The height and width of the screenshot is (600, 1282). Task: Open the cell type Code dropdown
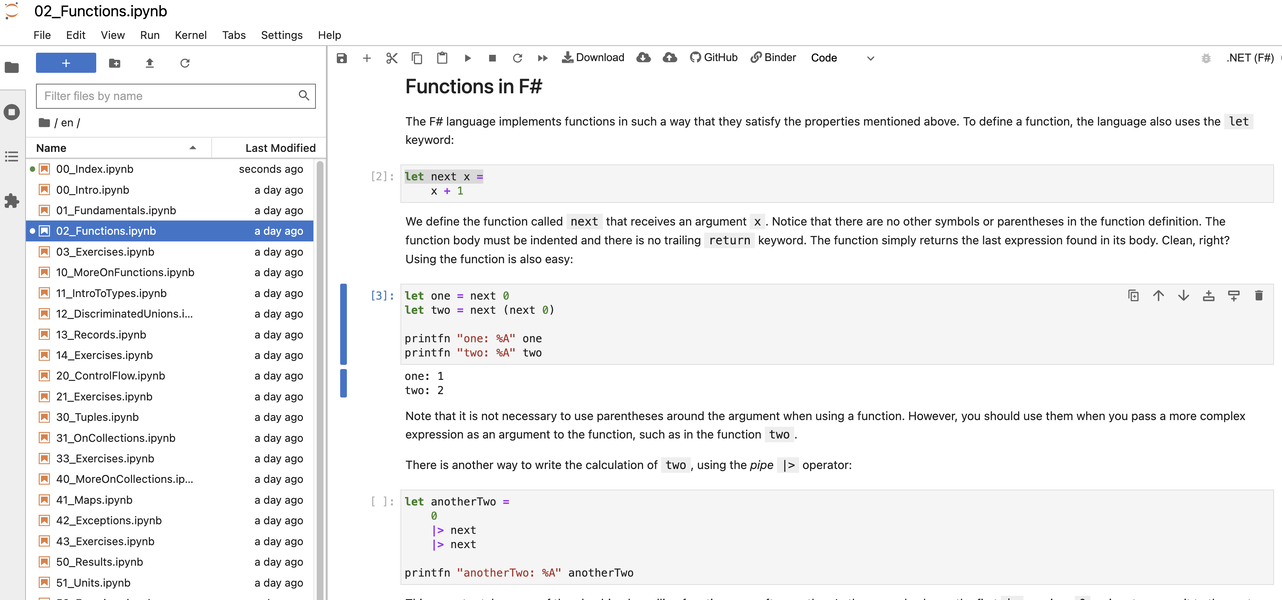click(x=842, y=58)
